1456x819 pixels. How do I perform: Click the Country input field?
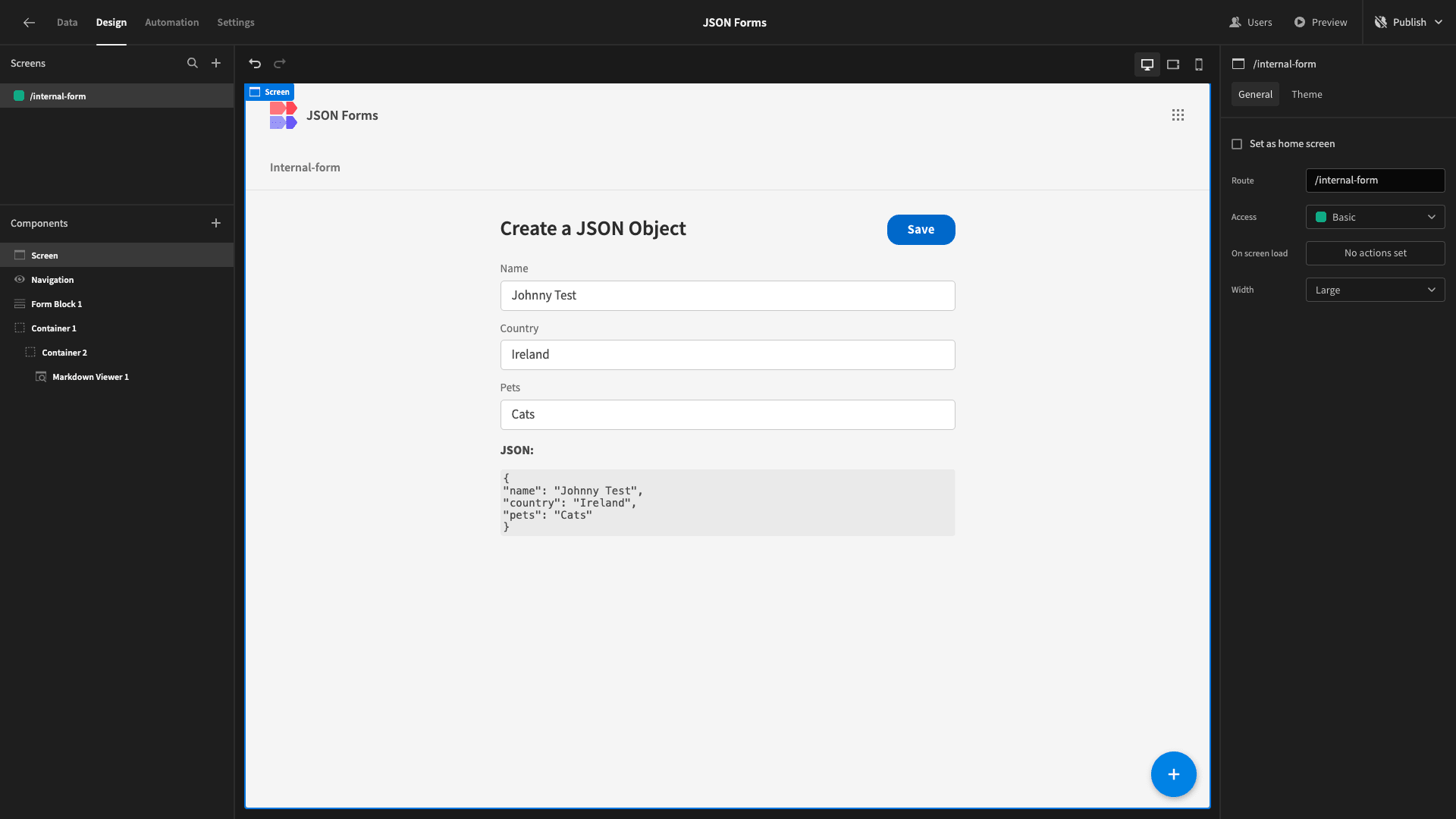coord(727,355)
